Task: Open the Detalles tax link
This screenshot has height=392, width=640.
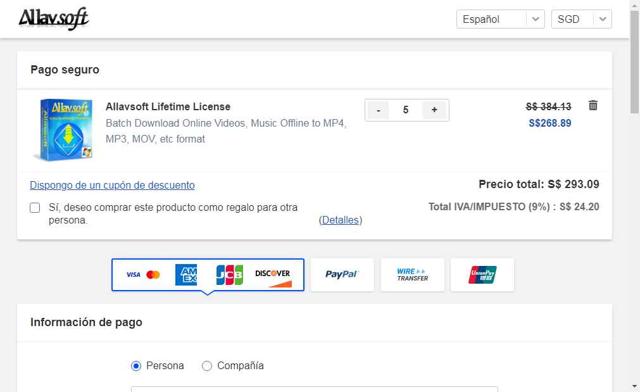Action: [340, 220]
